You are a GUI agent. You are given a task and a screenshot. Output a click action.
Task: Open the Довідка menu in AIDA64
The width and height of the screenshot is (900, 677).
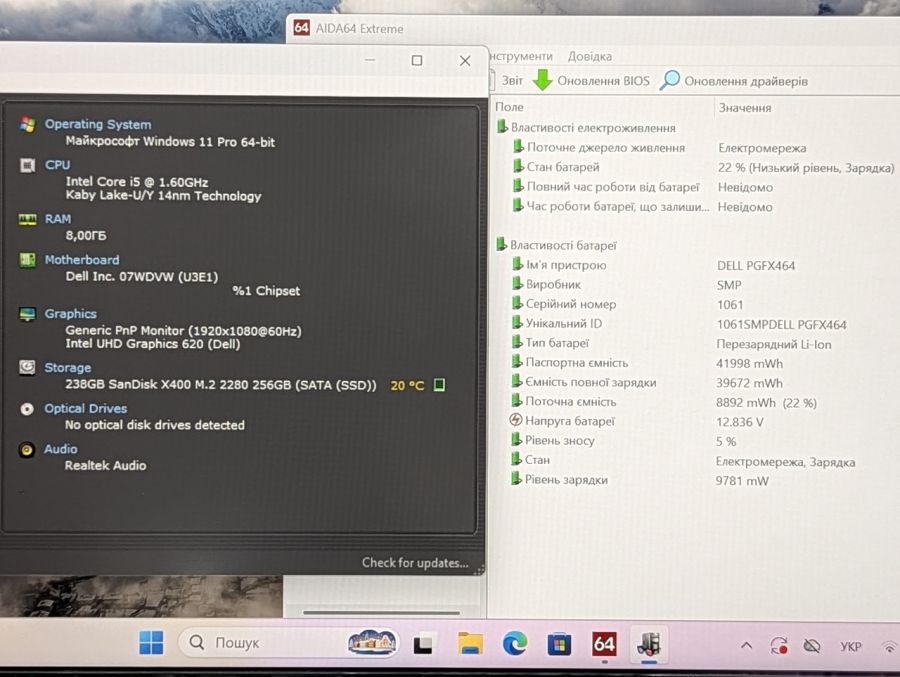point(589,56)
